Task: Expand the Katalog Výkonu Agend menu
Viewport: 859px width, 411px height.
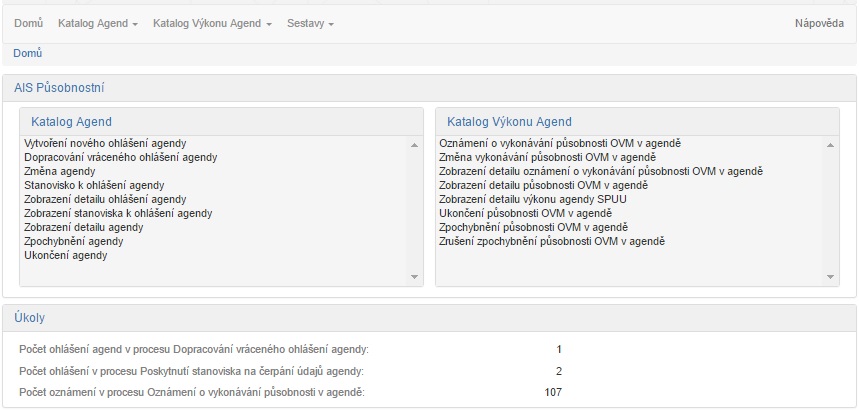Action: [212, 23]
